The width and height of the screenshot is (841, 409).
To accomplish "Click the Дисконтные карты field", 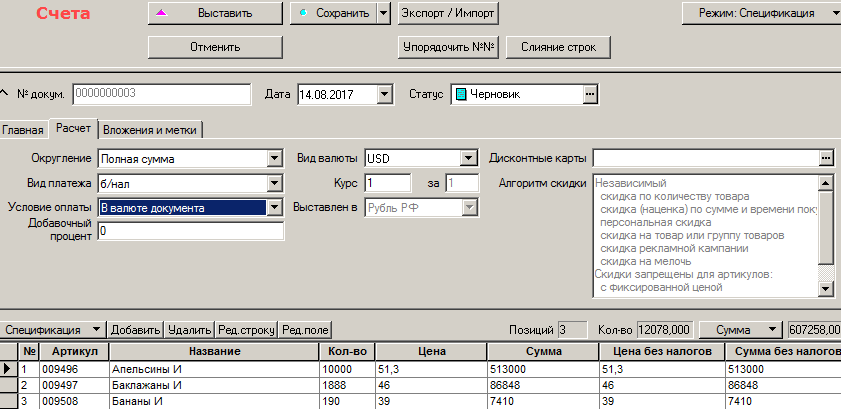I will point(706,158).
